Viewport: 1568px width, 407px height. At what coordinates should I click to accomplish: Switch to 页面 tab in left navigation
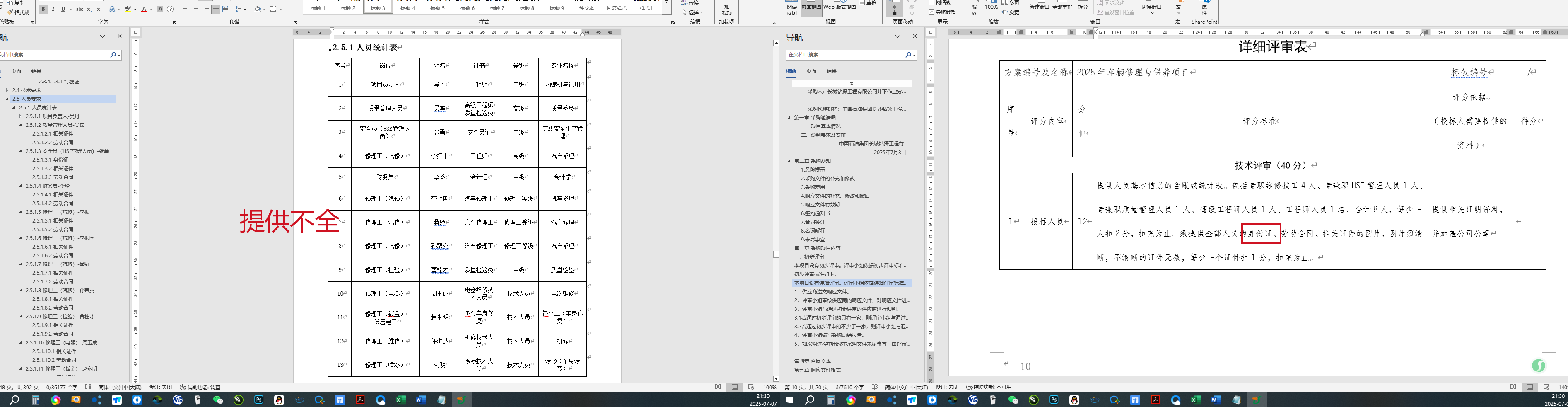(x=17, y=71)
